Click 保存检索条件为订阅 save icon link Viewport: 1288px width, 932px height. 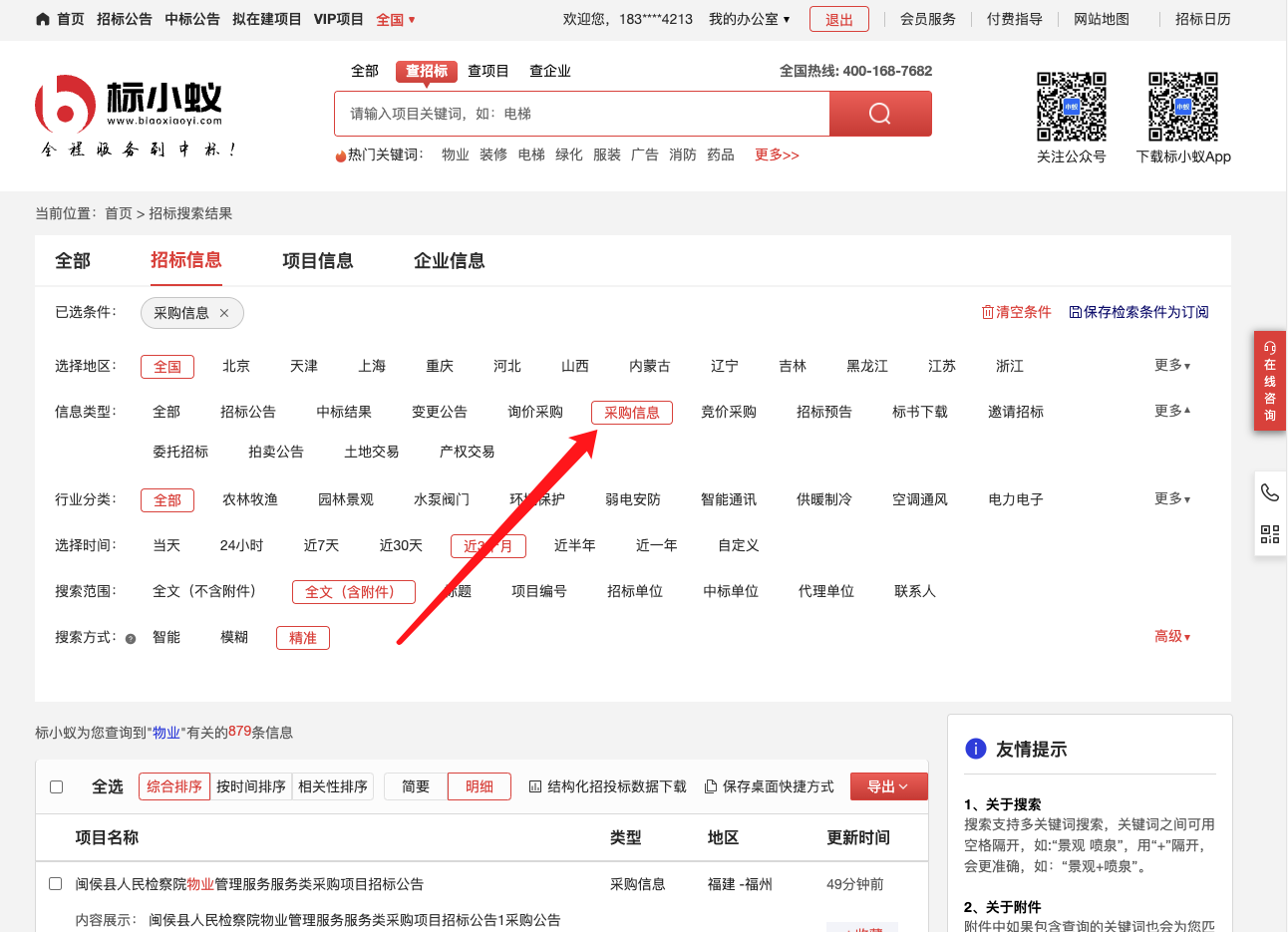point(1138,312)
